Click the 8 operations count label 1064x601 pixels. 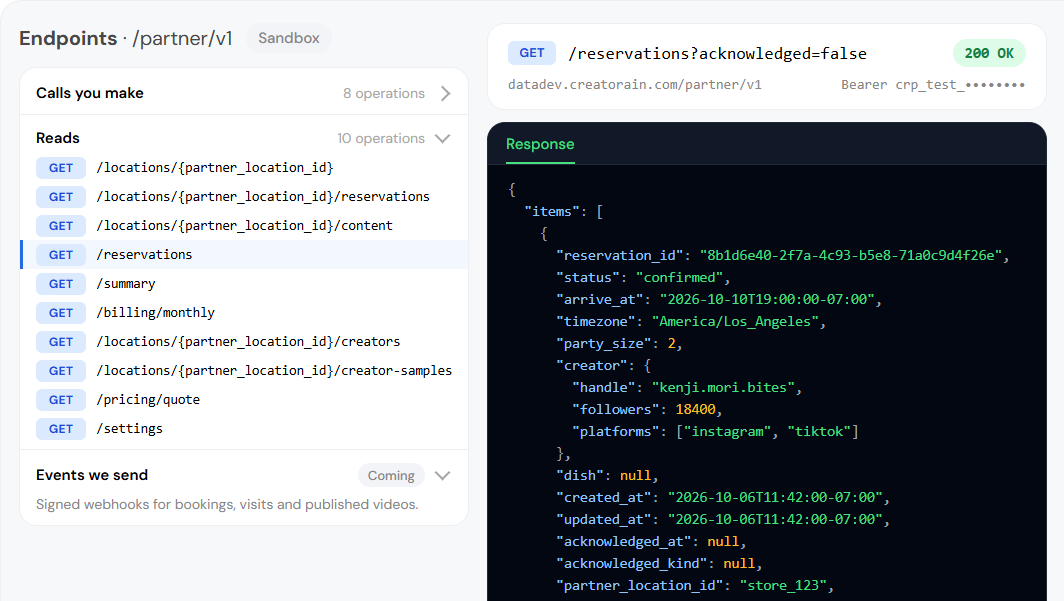pyautogui.click(x=383, y=94)
